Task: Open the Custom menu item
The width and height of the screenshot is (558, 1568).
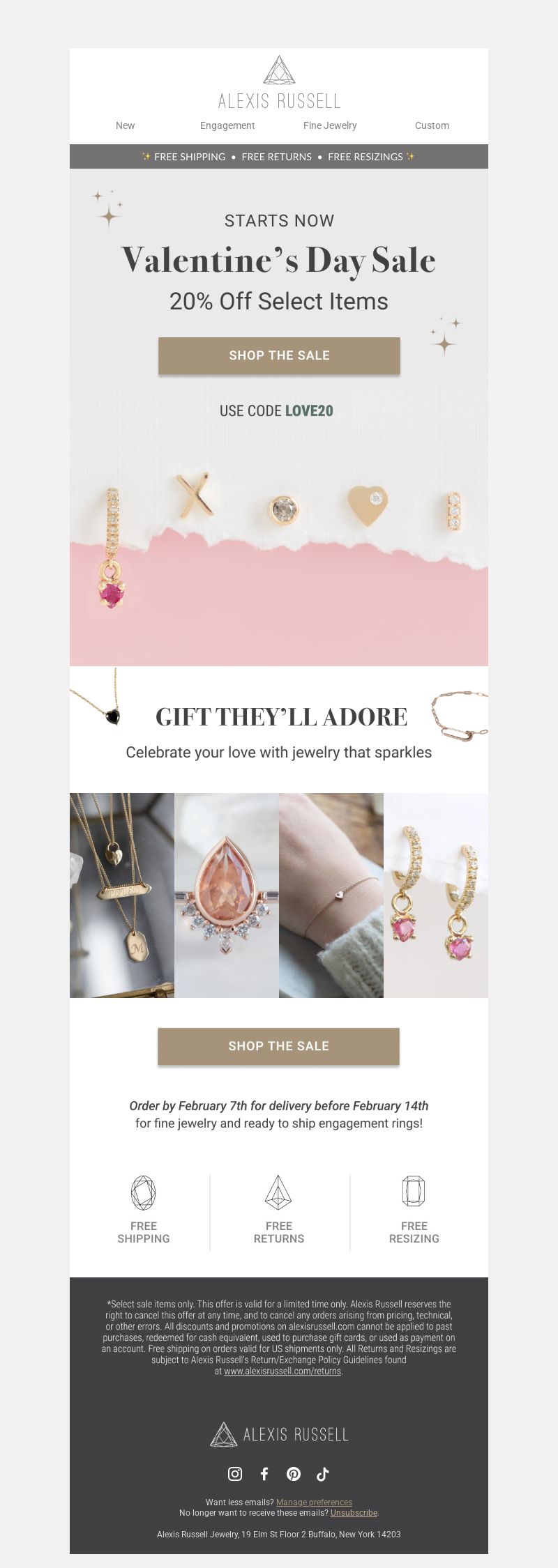Action: [432, 125]
